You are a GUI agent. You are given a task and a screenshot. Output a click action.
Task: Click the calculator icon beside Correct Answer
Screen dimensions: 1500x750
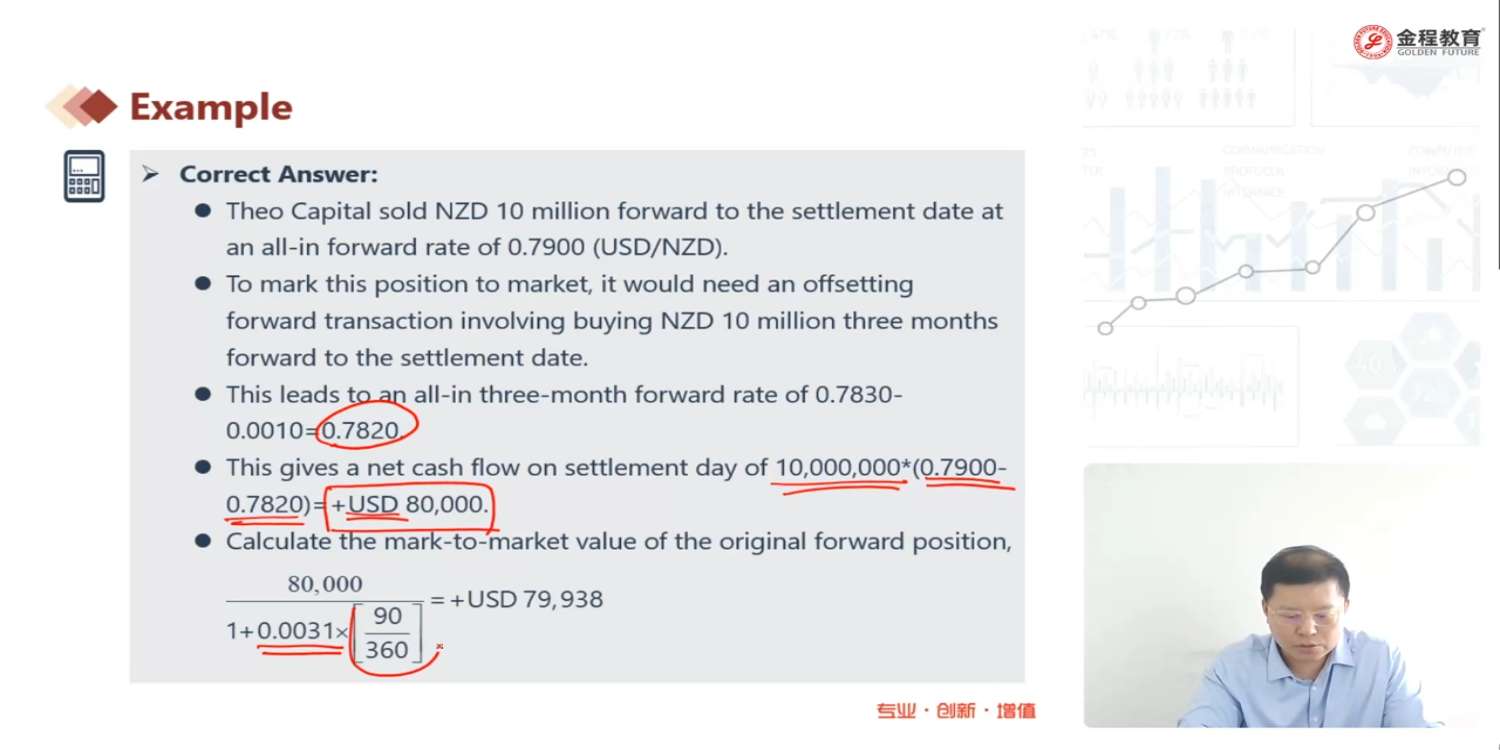(x=84, y=176)
